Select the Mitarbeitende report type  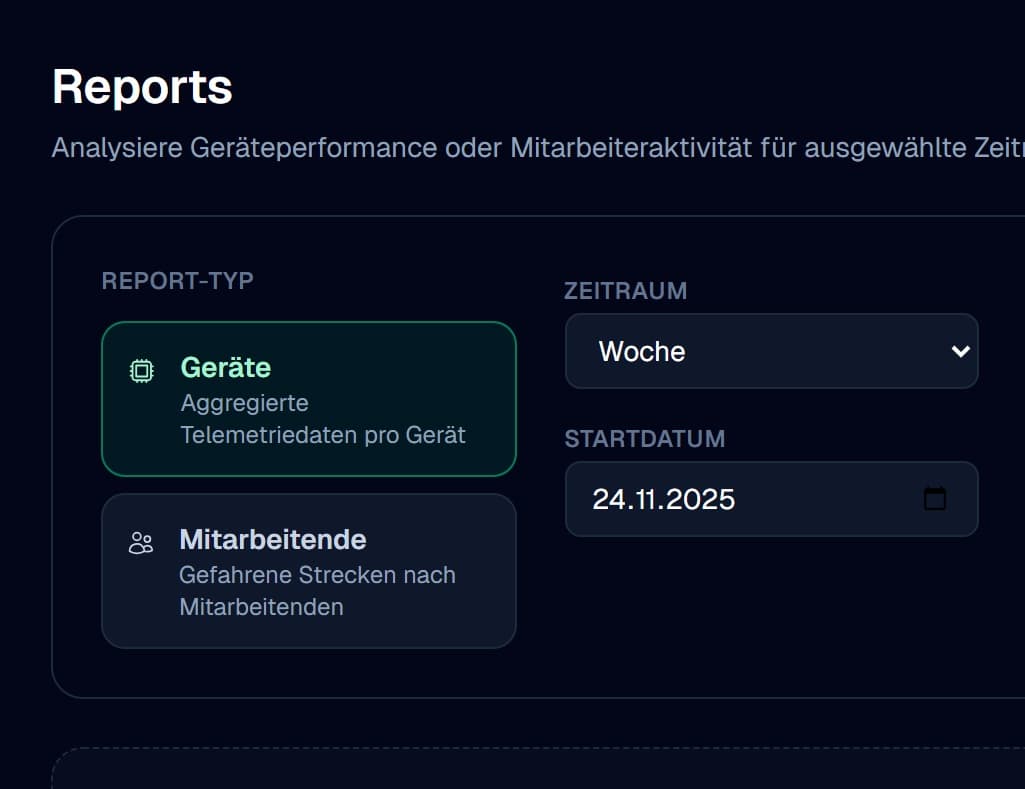pyautogui.click(x=308, y=570)
